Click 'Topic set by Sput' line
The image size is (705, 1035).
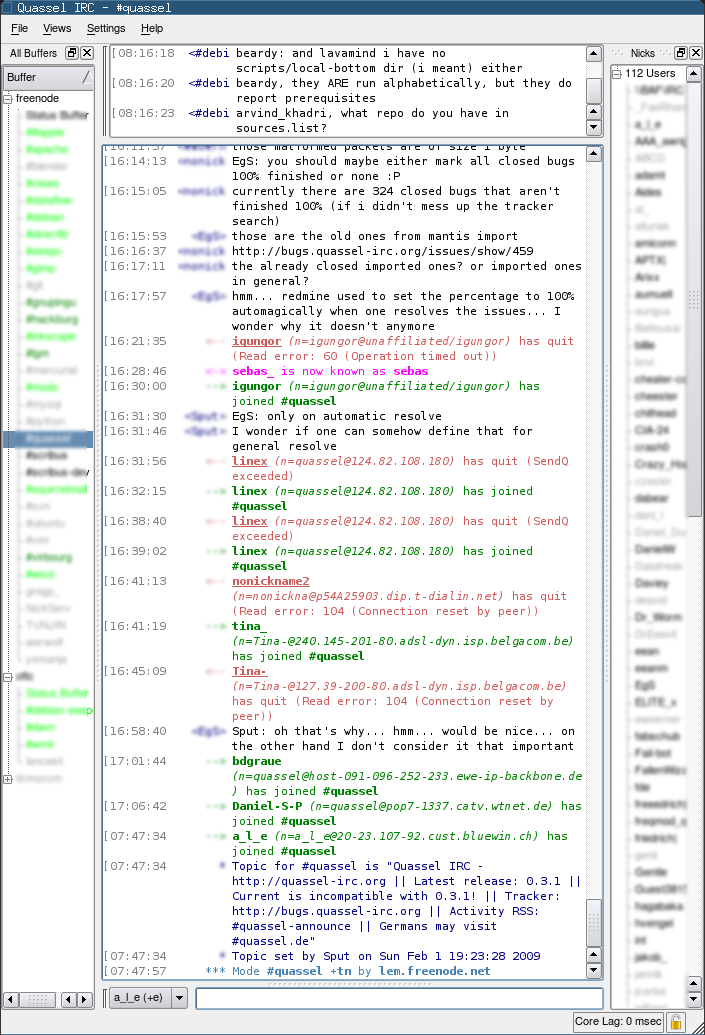[x=386, y=956]
